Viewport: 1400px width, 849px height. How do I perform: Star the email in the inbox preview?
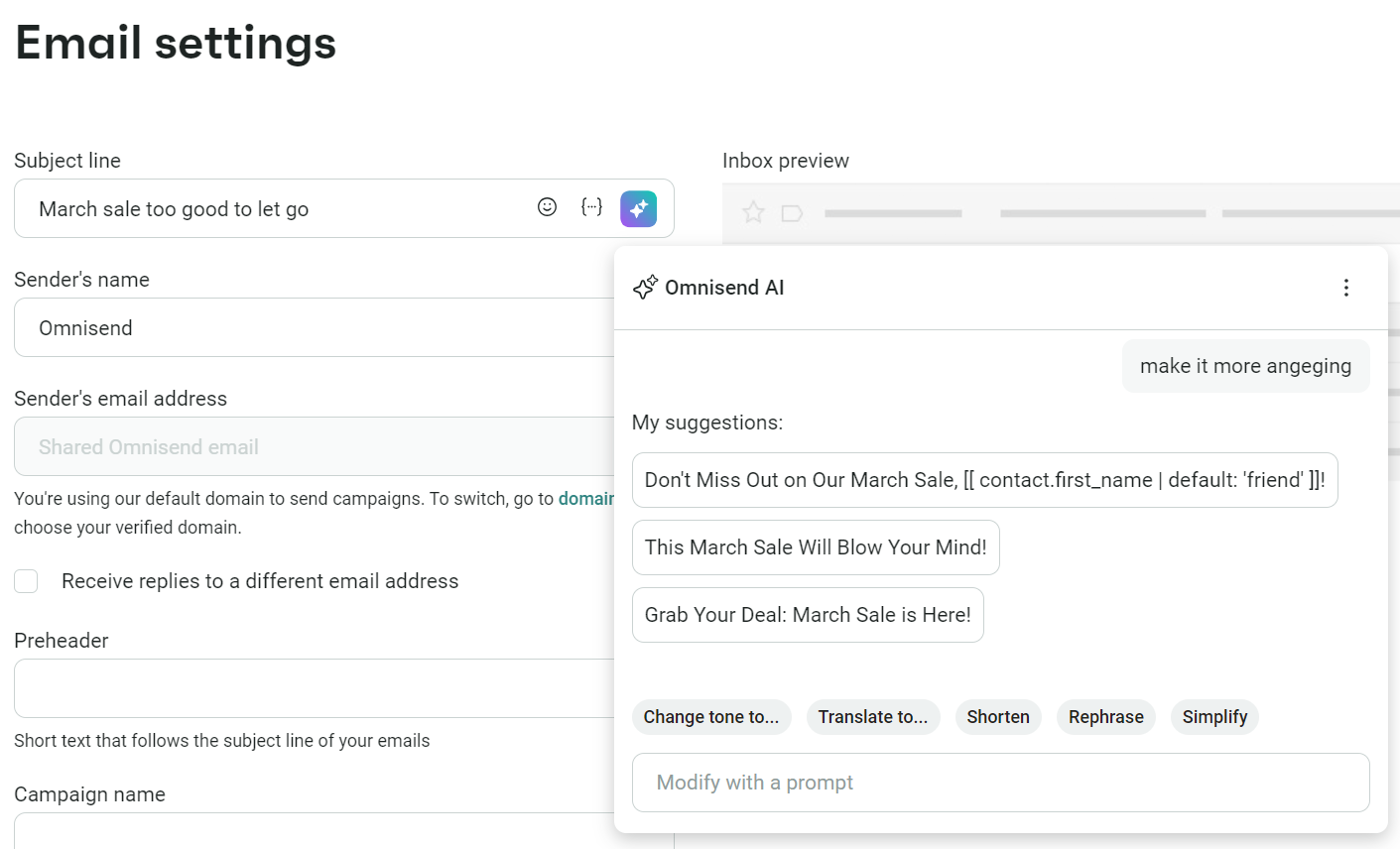tap(753, 212)
